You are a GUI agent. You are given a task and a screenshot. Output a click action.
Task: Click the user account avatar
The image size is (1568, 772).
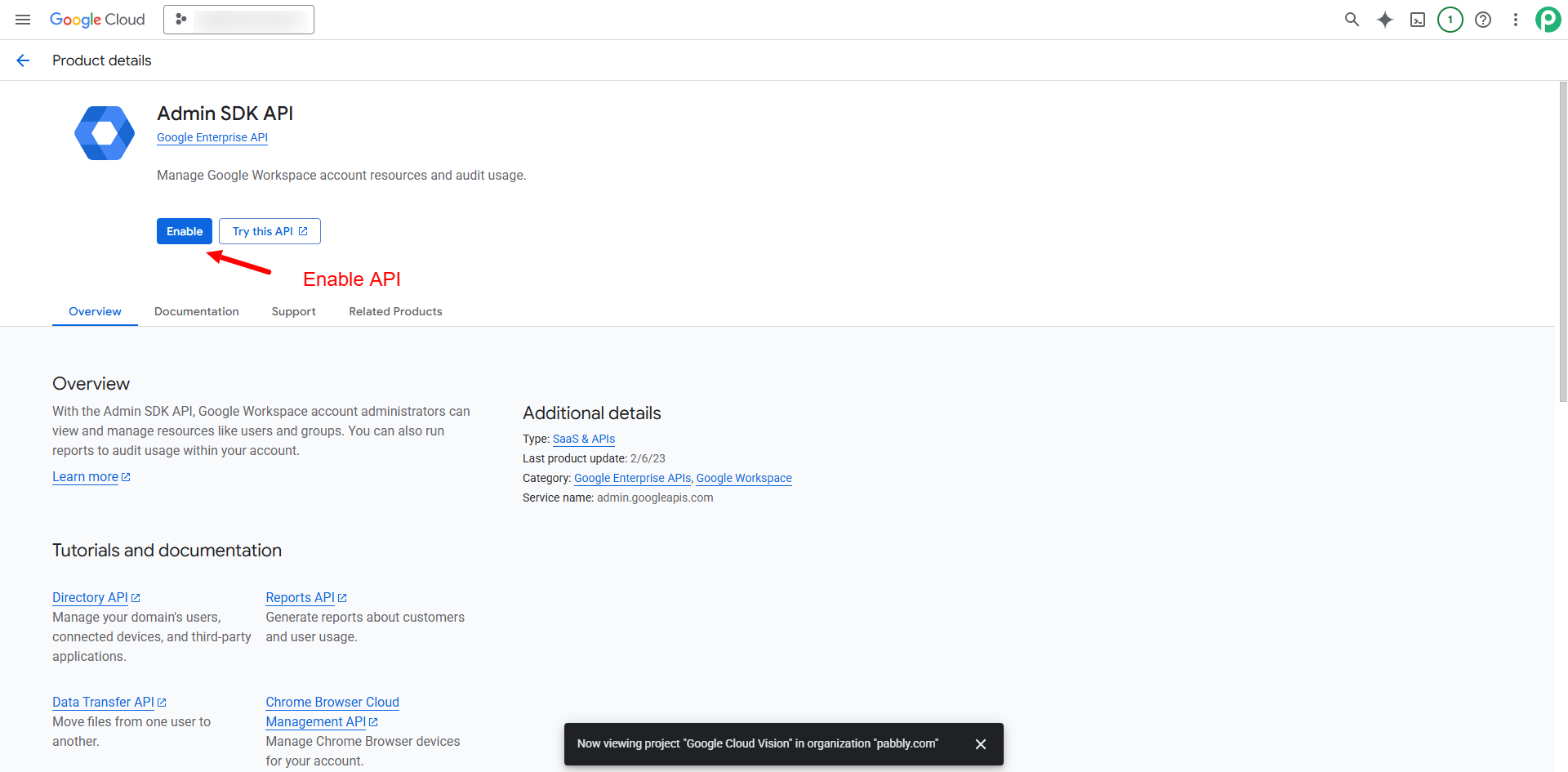1548,20
